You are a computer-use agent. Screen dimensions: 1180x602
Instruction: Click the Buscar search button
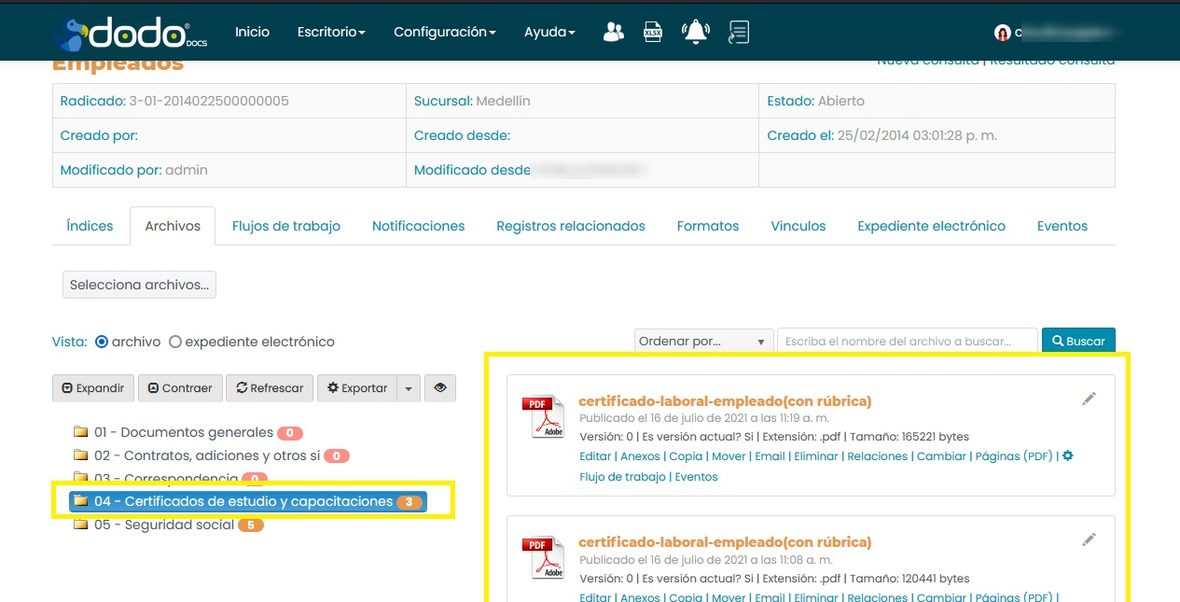pyautogui.click(x=1078, y=341)
